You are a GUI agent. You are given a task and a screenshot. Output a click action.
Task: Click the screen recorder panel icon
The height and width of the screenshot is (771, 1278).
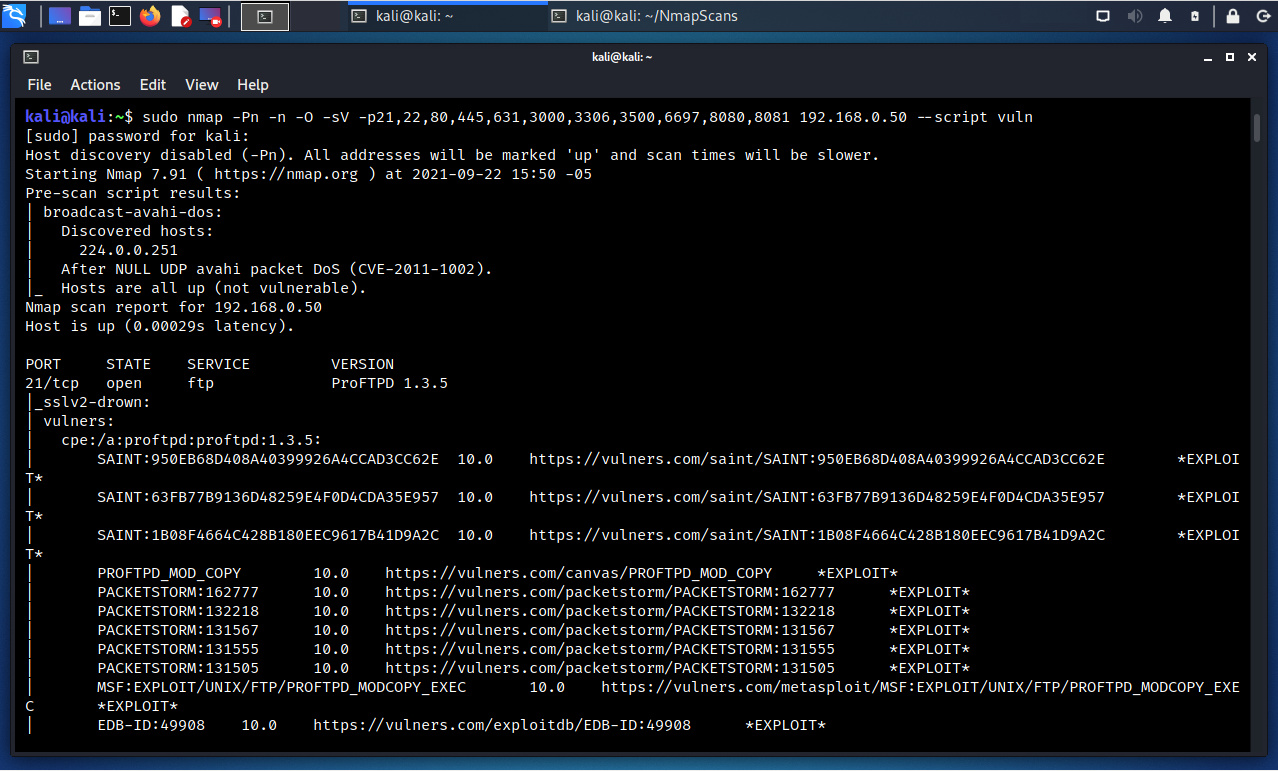[x=210, y=16]
